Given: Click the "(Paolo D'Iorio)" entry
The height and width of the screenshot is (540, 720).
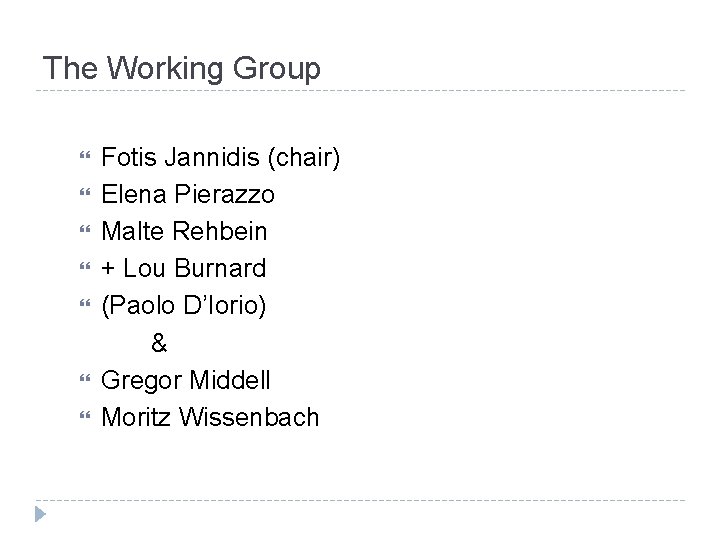Looking at the screenshot, I should [x=185, y=306].
